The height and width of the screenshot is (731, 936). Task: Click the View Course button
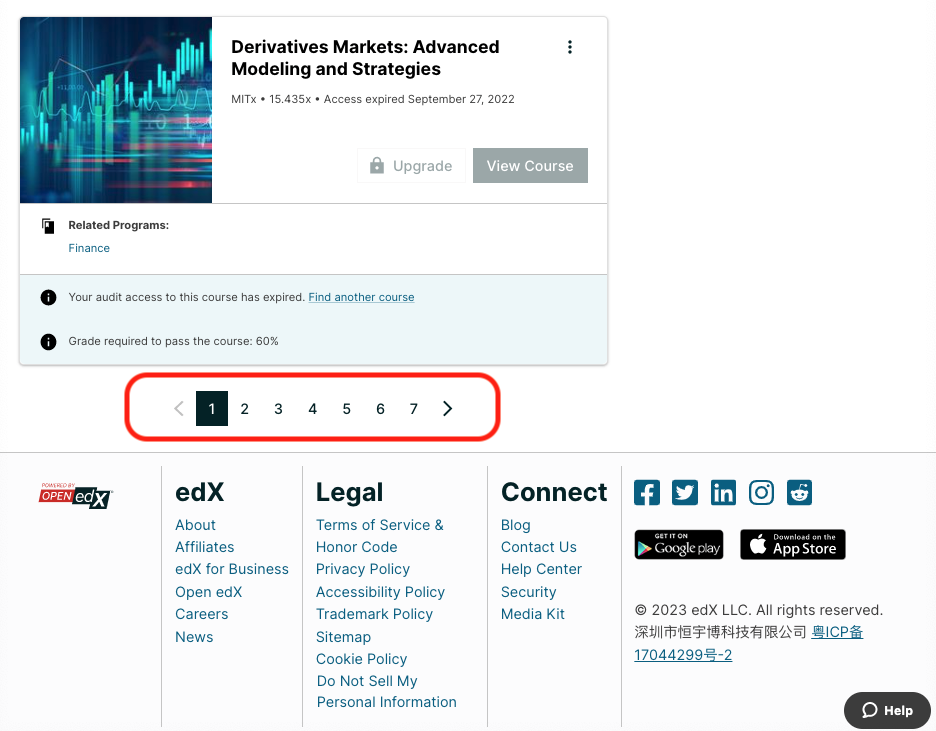530,165
